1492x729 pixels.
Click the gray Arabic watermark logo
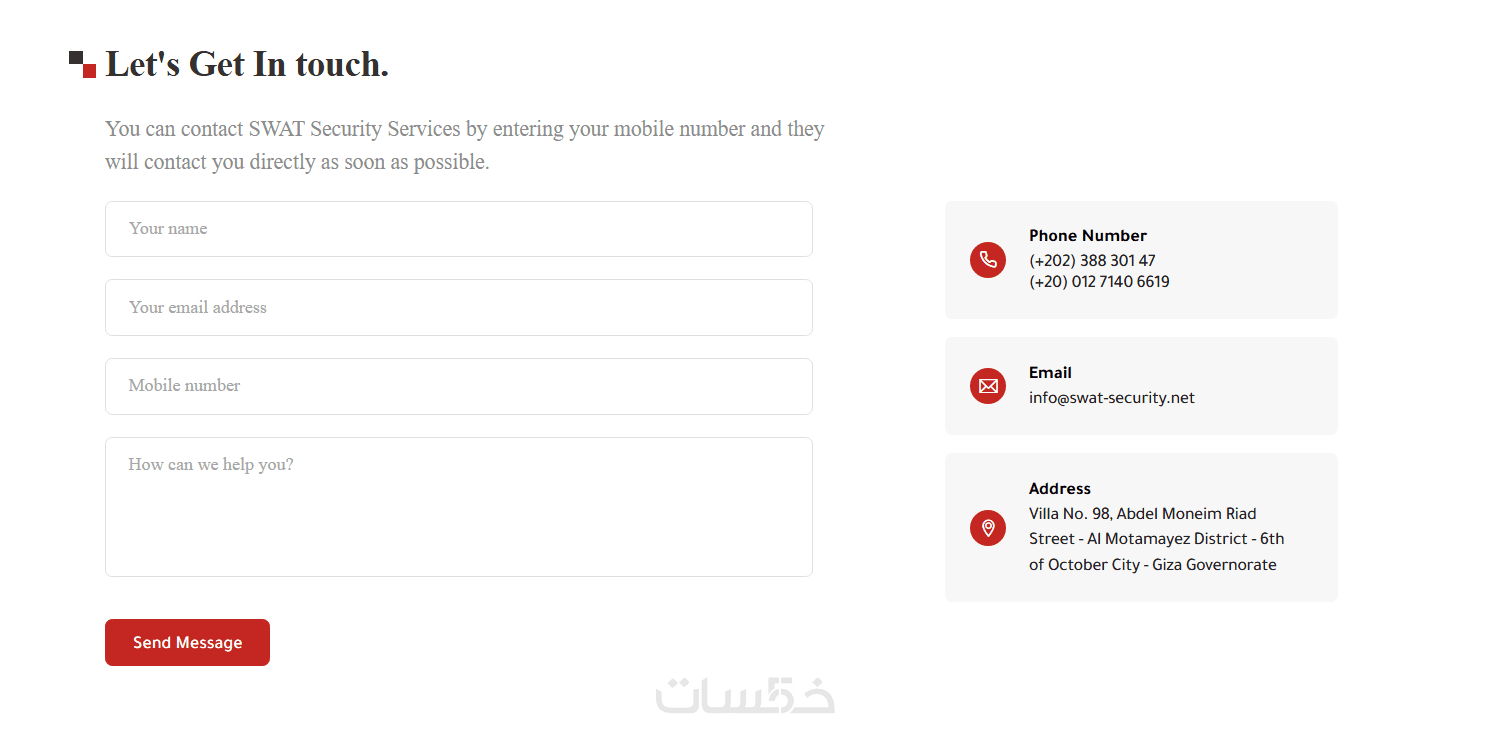(745, 695)
